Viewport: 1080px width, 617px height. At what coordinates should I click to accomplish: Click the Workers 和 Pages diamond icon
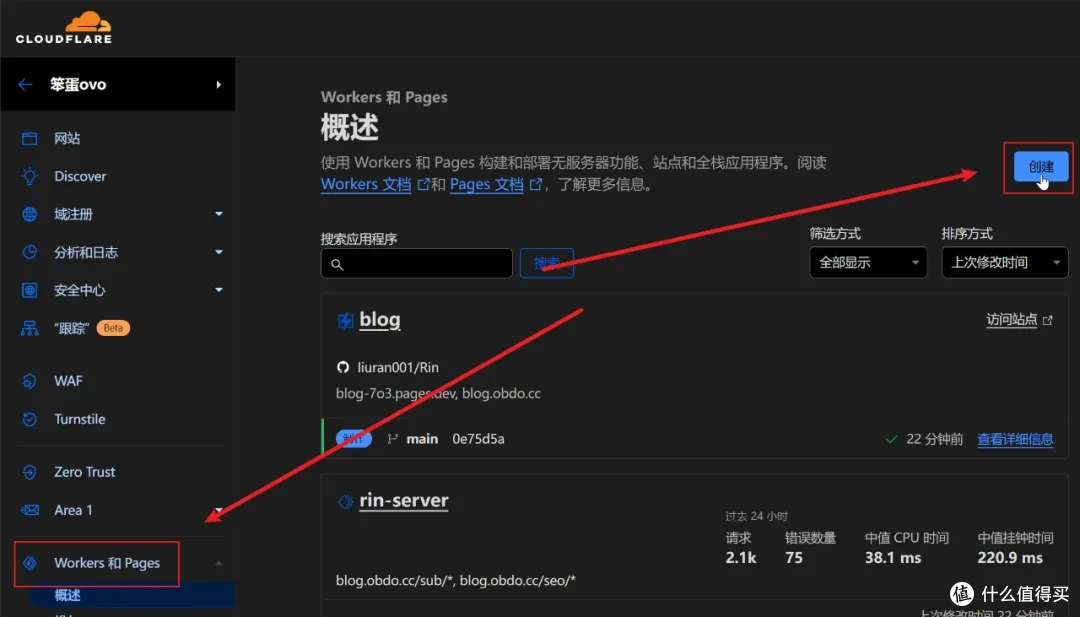click(x=30, y=563)
